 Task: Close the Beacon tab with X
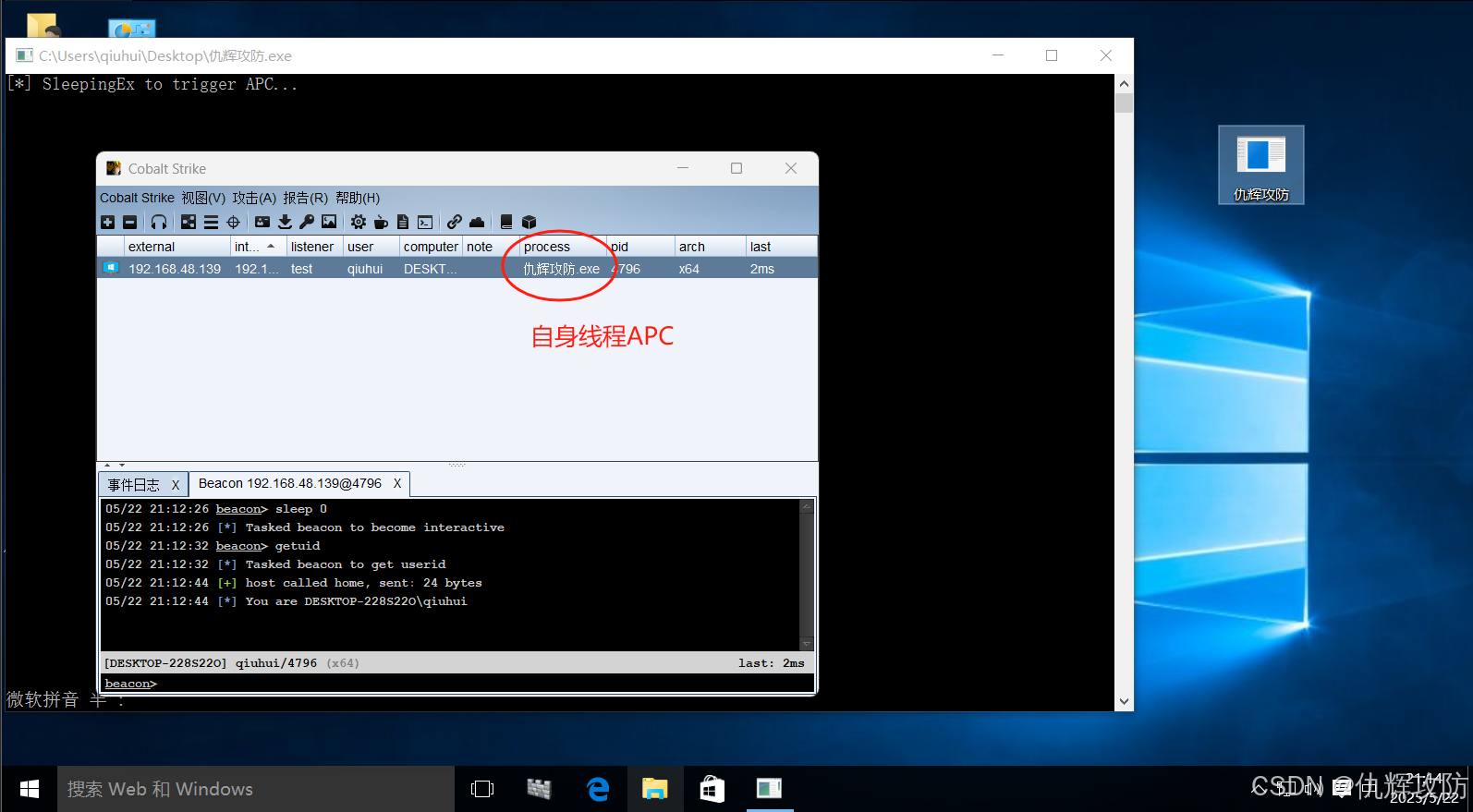[x=397, y=483]
